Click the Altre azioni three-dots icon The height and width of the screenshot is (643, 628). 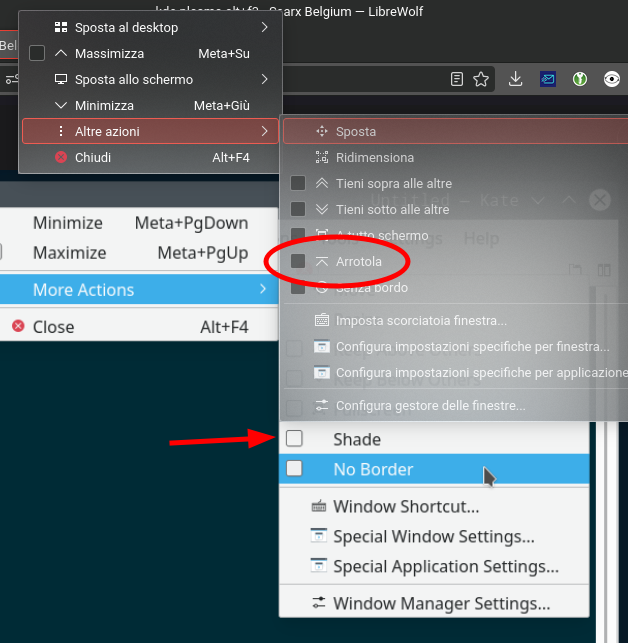[x=61, y=131]
